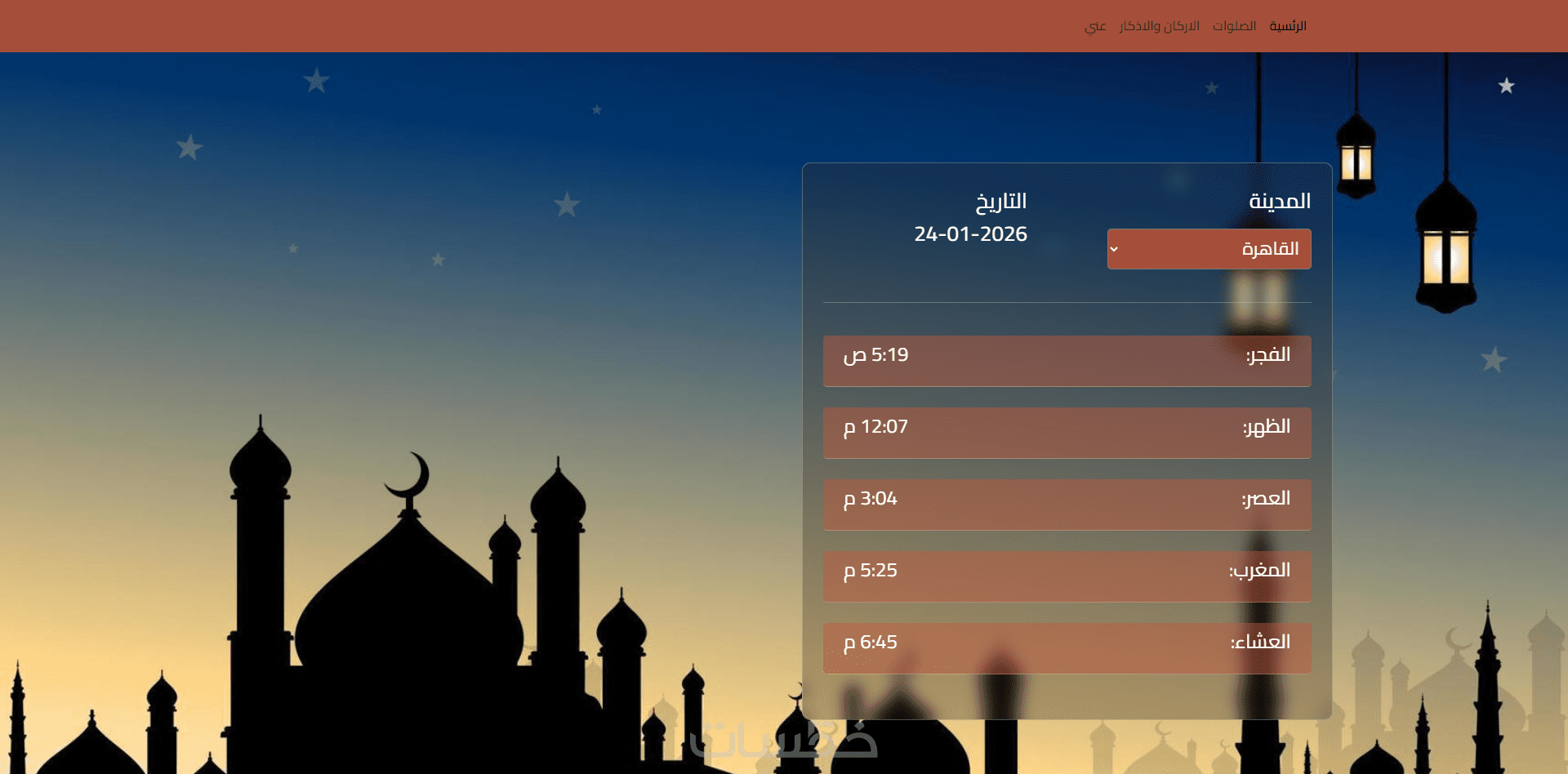Click the الفجر prayer label
Viewport: 1568px width, 774px height.
[1268, 355]
